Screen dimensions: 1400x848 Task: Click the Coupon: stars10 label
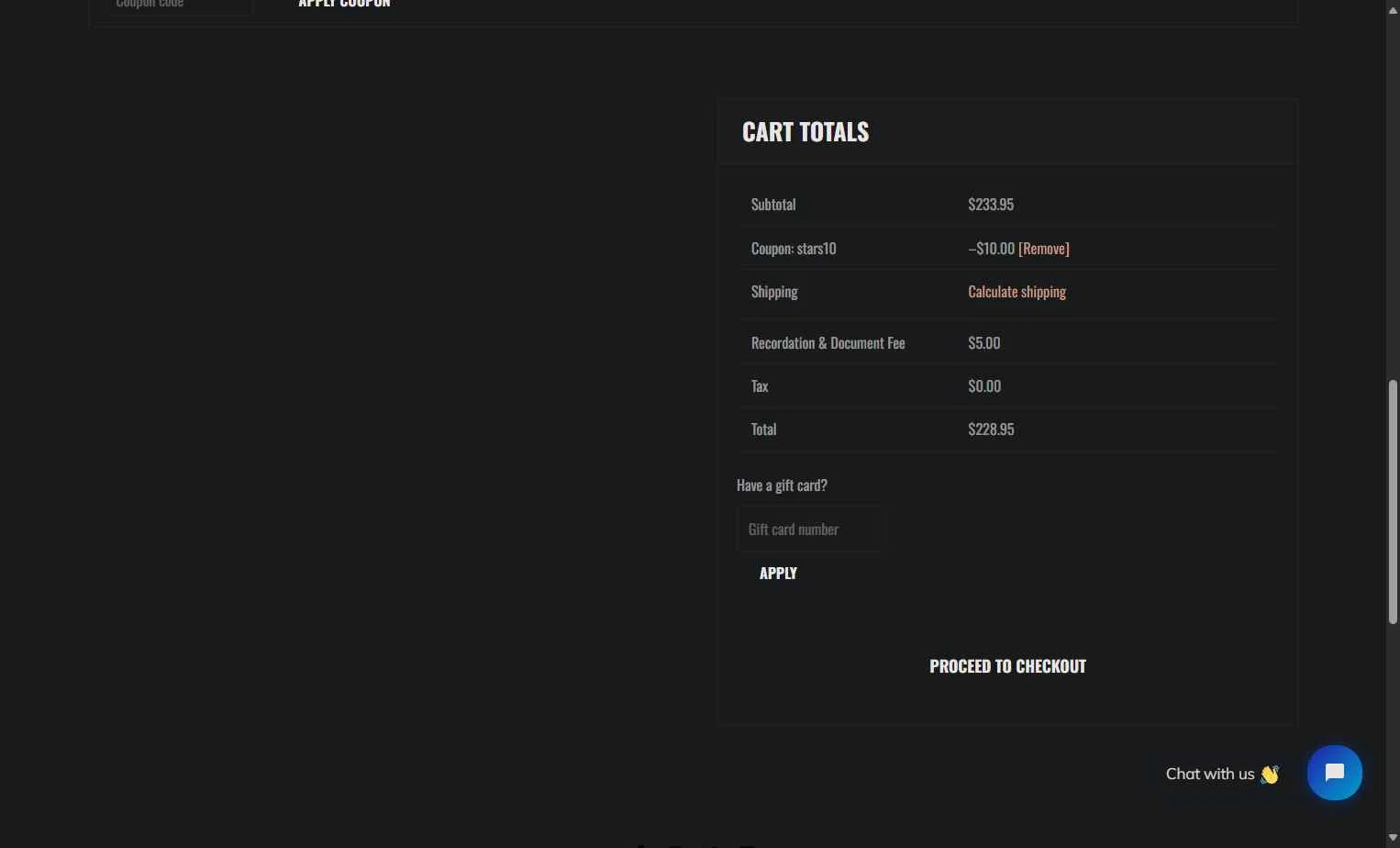click(794, 249)
